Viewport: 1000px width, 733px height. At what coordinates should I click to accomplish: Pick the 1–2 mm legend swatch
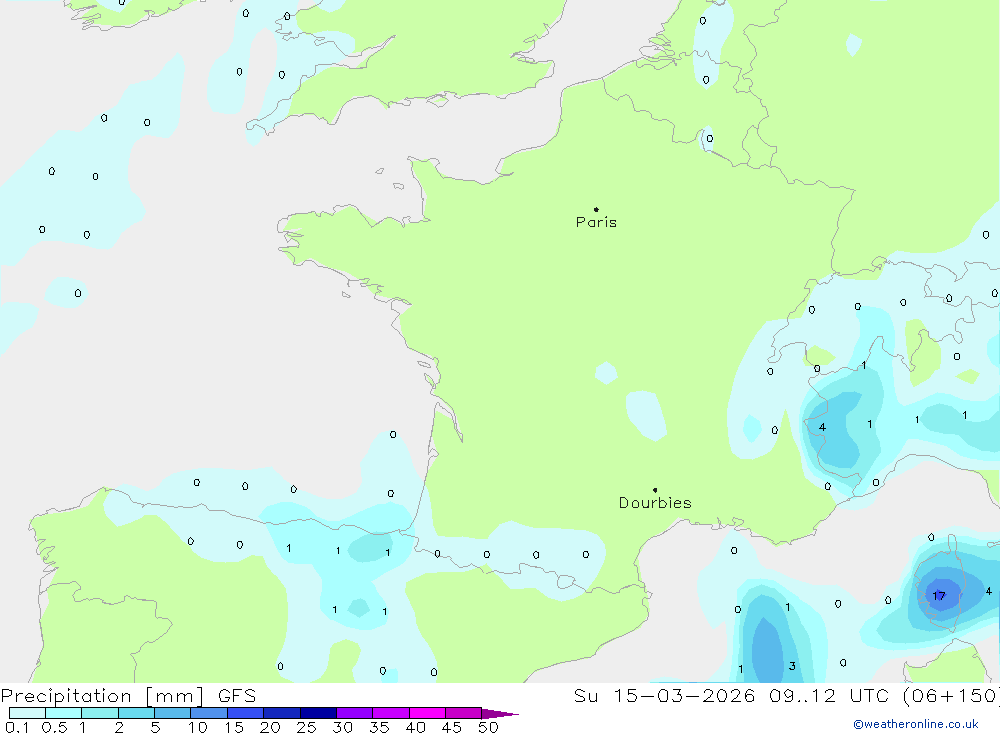(99, 713)
